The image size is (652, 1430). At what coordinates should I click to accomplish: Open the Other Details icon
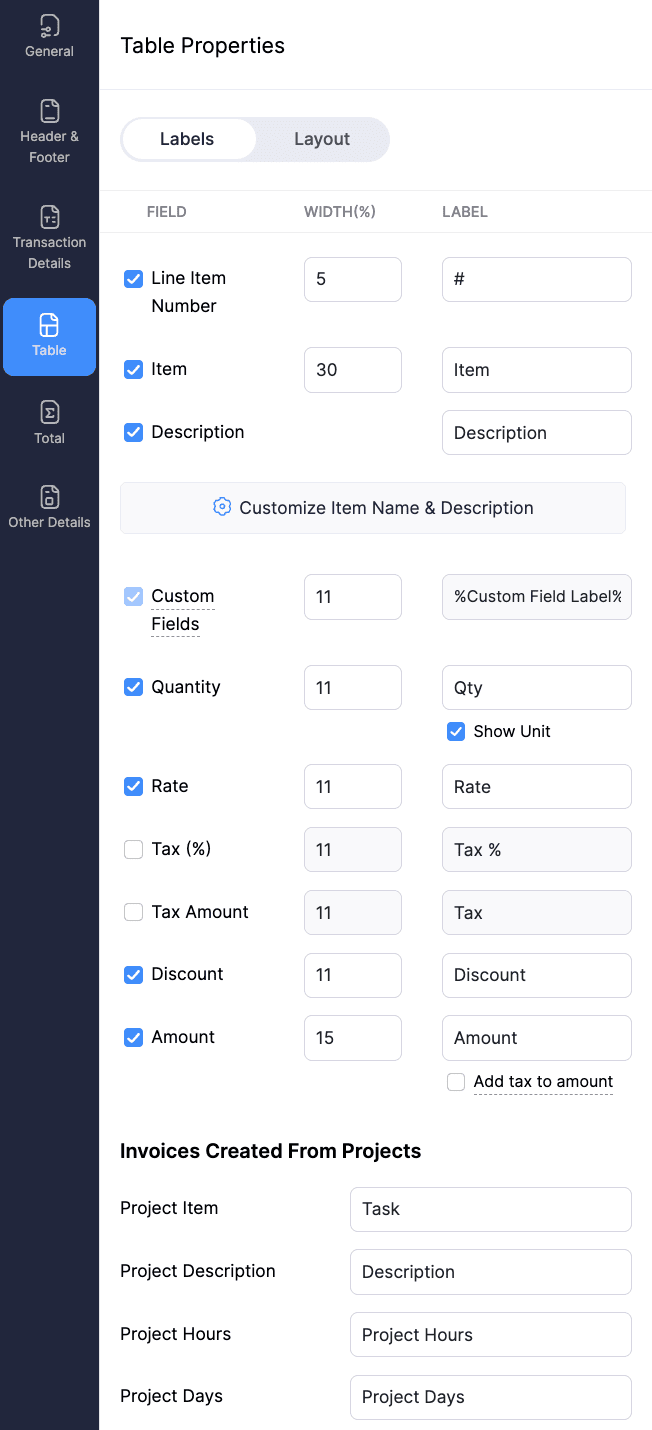49,497
